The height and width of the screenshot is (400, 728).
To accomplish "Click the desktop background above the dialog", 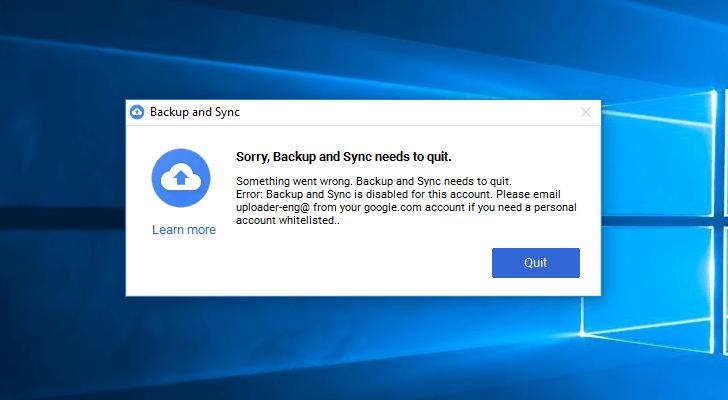I will pyautogui.click(x=360, y=50).
